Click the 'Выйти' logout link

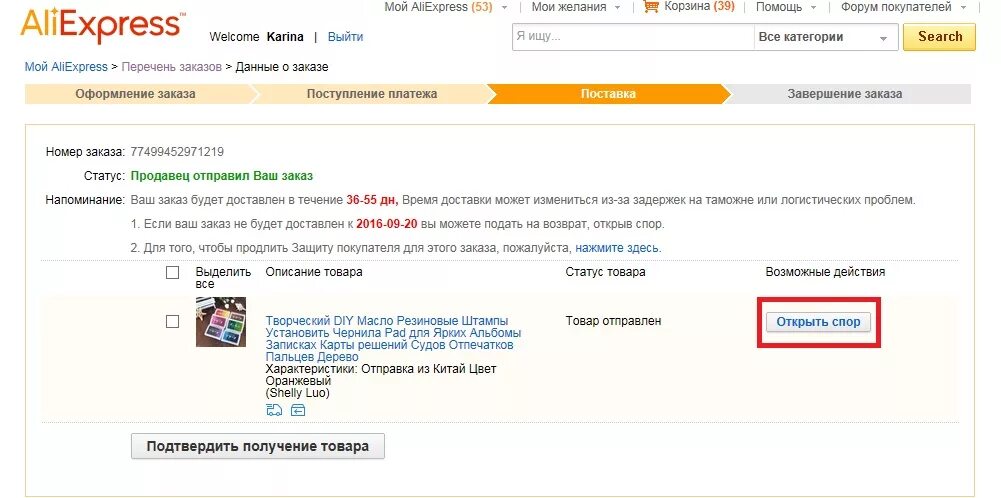click(345, 37)
